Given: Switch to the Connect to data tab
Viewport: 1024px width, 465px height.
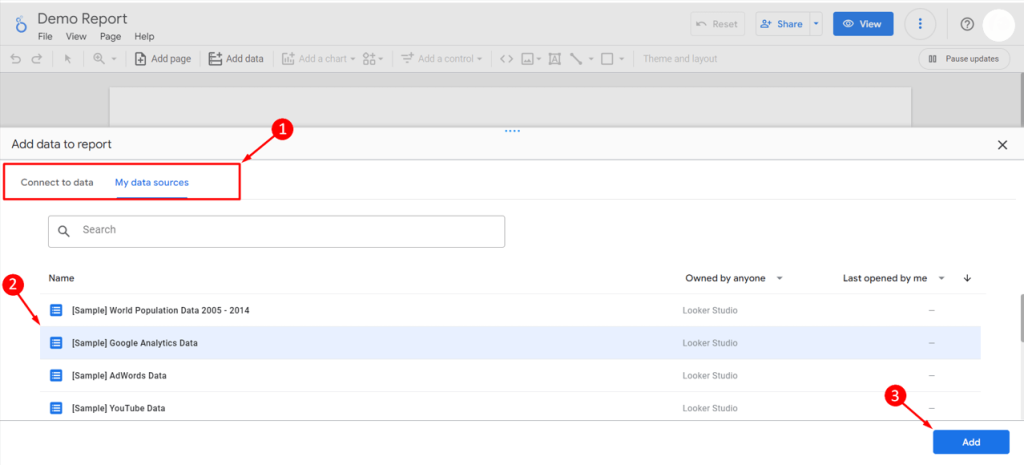Looking at the screenshot, I should point(57,182).
